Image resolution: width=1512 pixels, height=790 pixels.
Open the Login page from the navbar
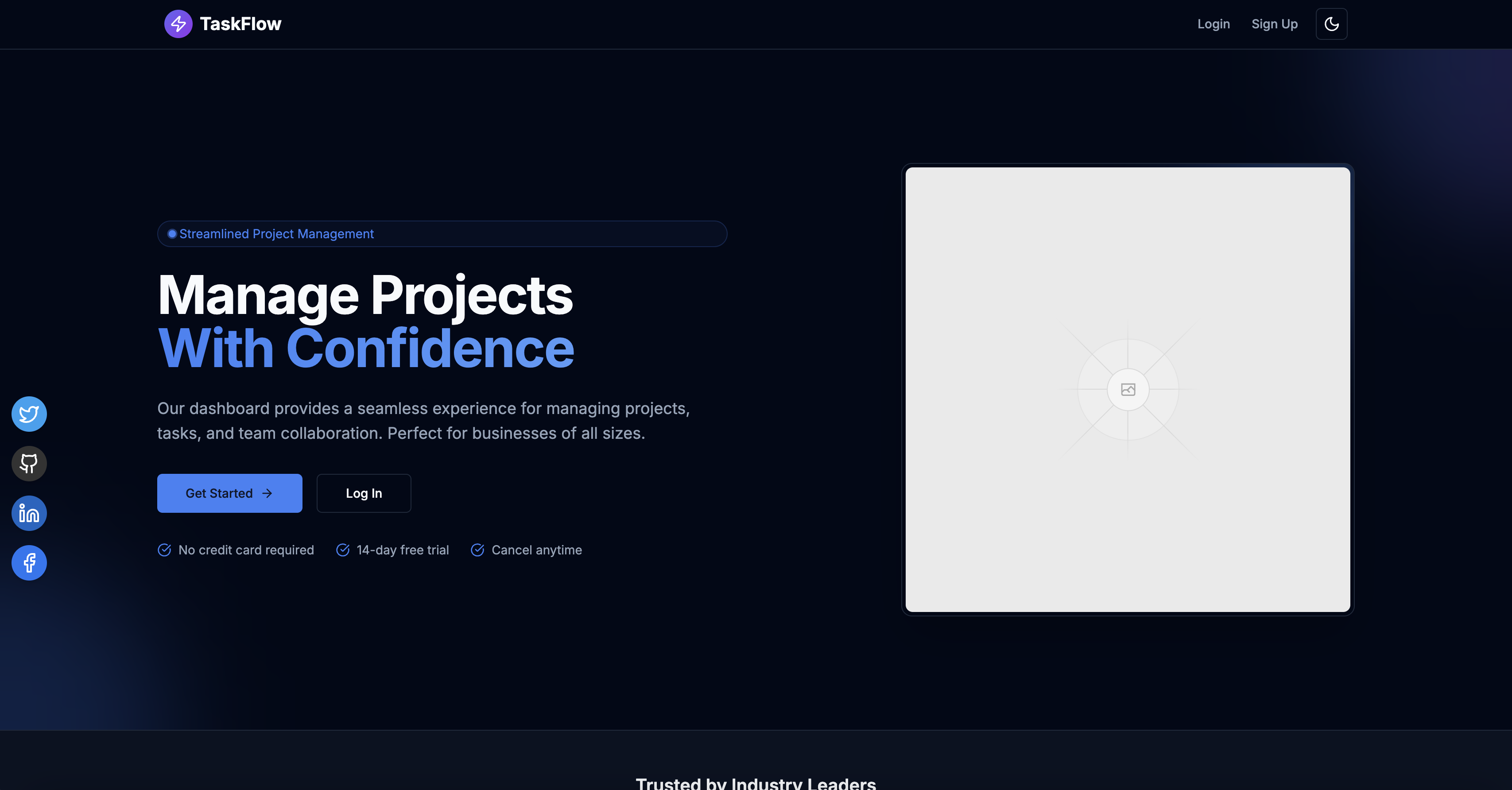point(1213,23)
